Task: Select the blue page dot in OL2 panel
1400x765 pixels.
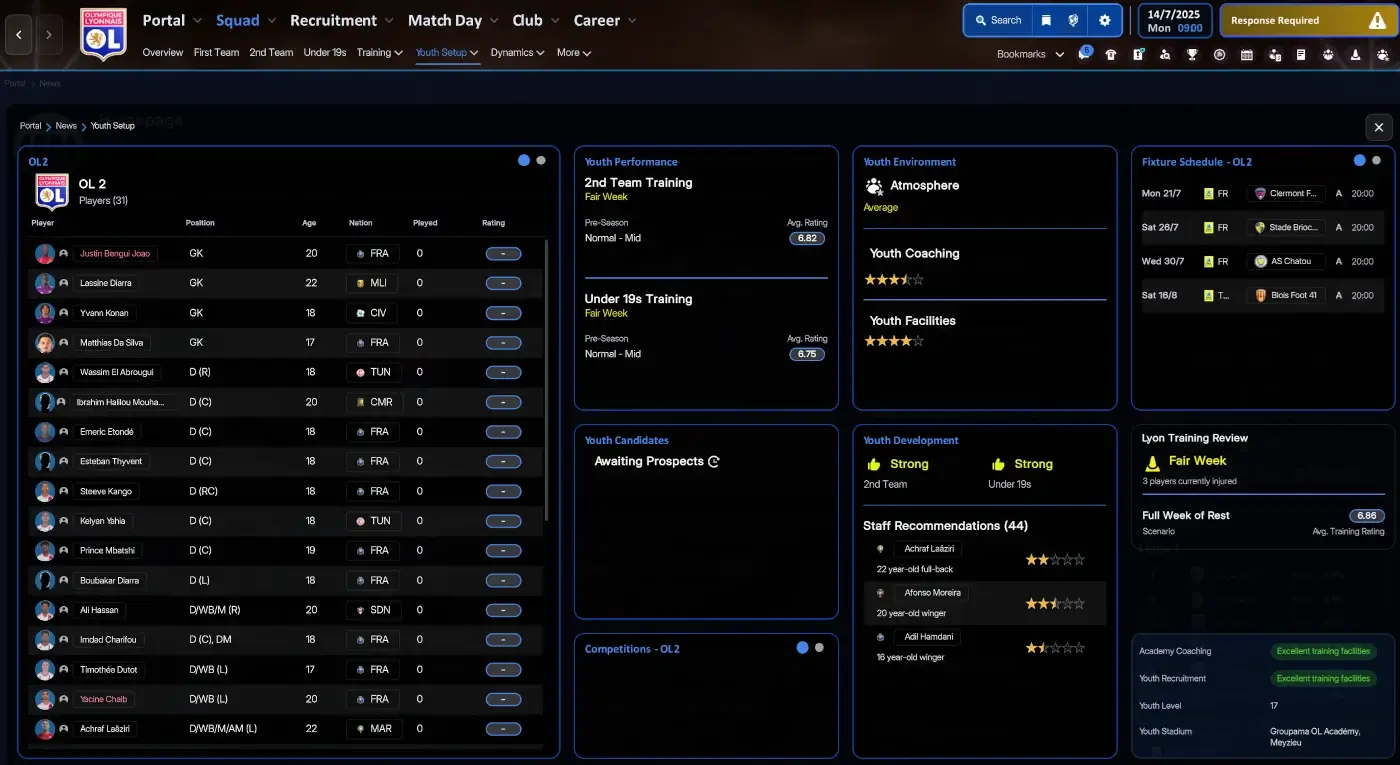Action: (x=524, y=160)
